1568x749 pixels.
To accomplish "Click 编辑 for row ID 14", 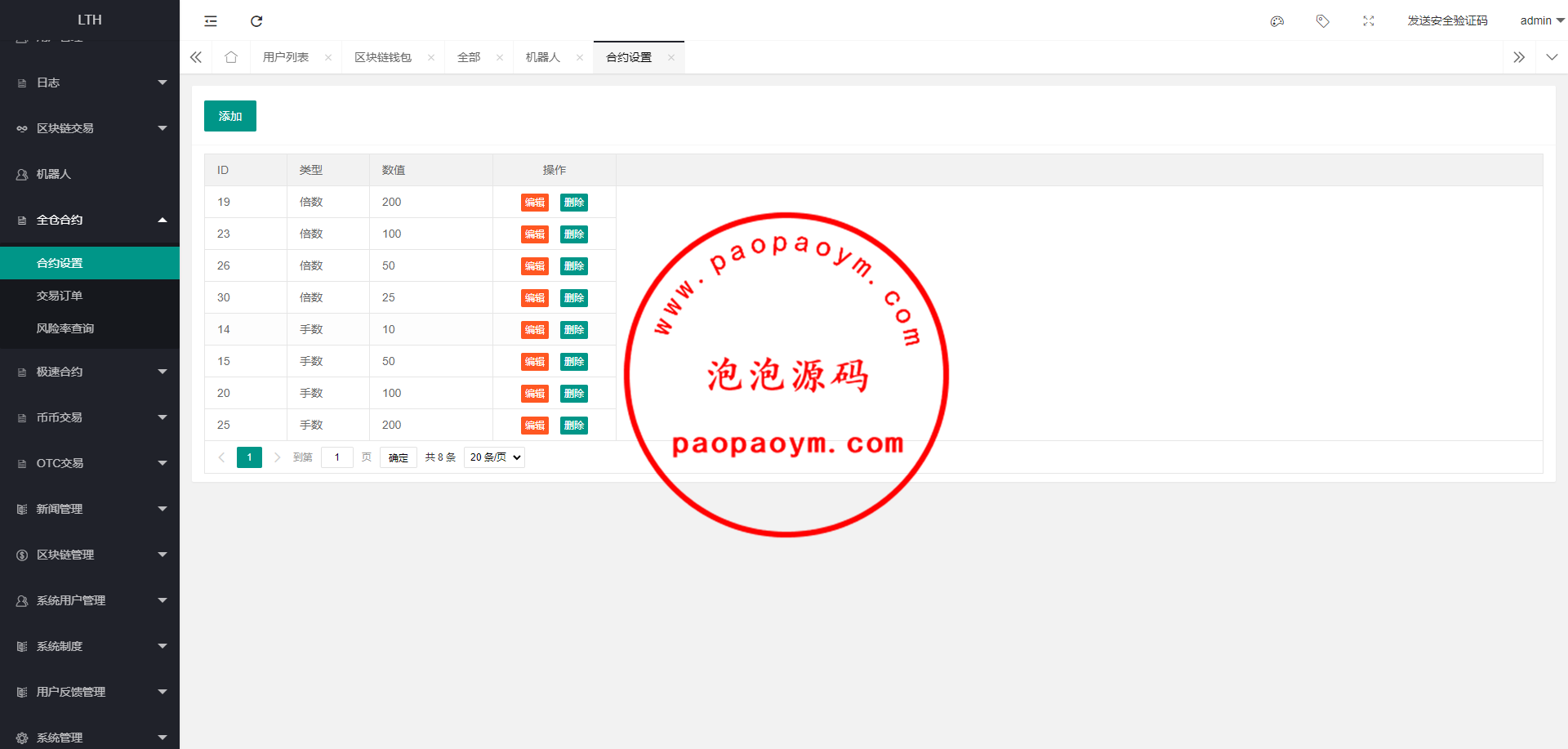I will coord(535,330).
